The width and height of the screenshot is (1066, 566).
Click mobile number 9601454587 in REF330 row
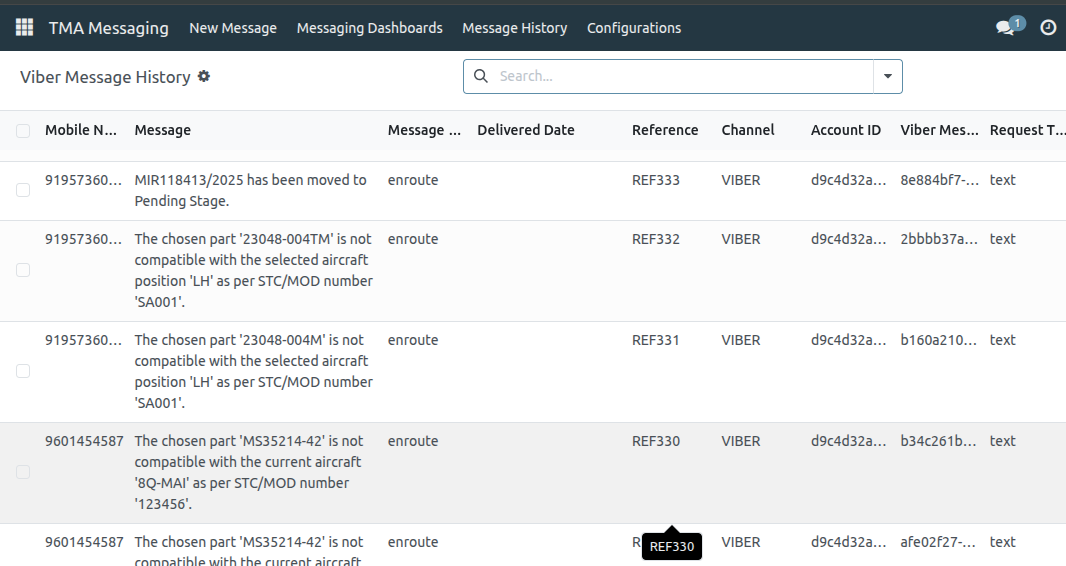(84, 441)
